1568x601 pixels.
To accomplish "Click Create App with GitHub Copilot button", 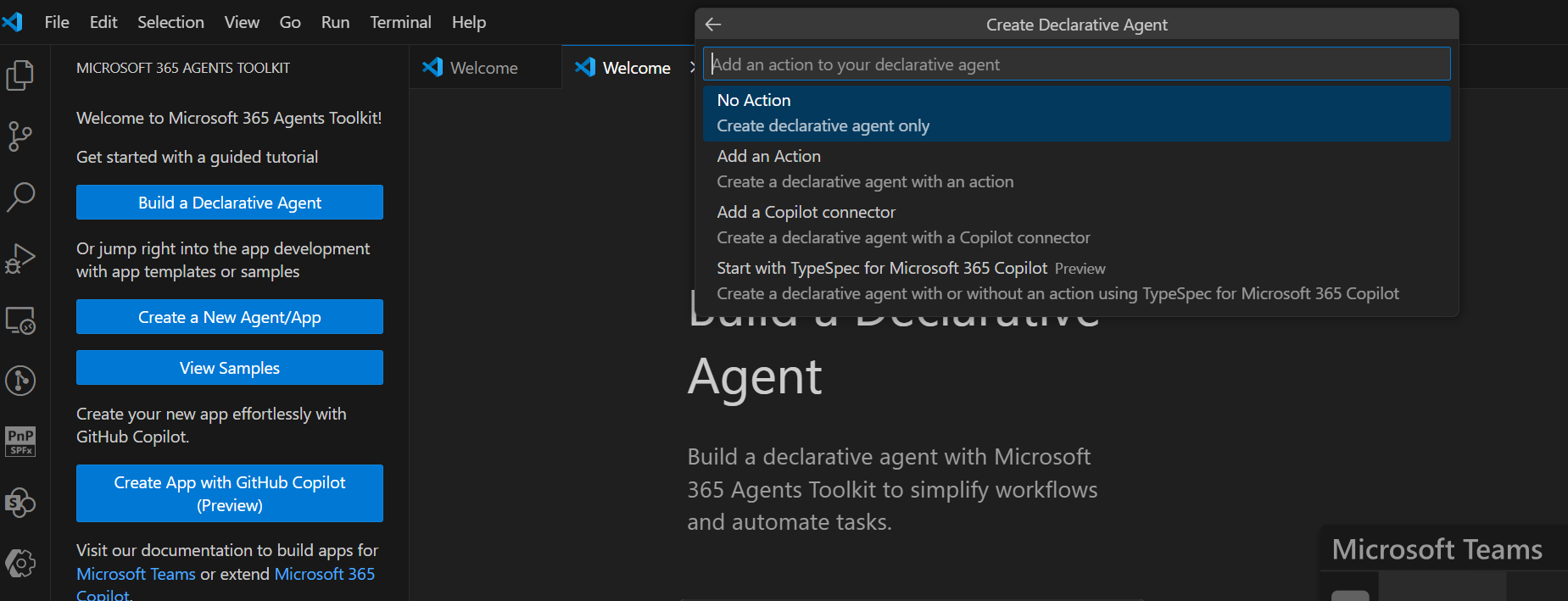I will pos(230,493).
